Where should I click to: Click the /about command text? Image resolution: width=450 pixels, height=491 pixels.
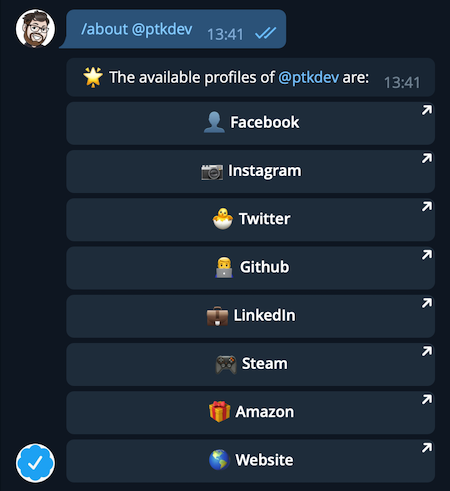[x=104, y=29]
